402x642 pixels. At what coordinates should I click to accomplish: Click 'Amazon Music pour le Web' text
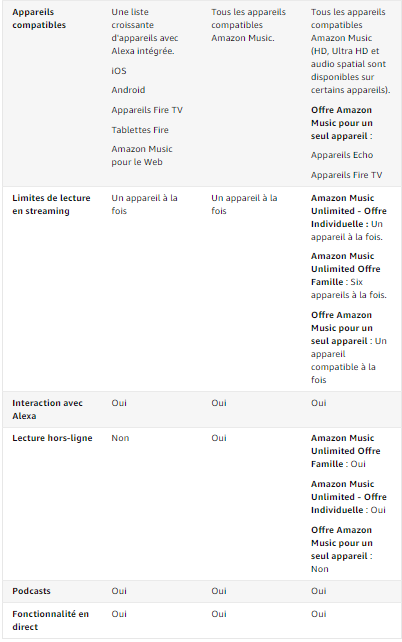142,156
